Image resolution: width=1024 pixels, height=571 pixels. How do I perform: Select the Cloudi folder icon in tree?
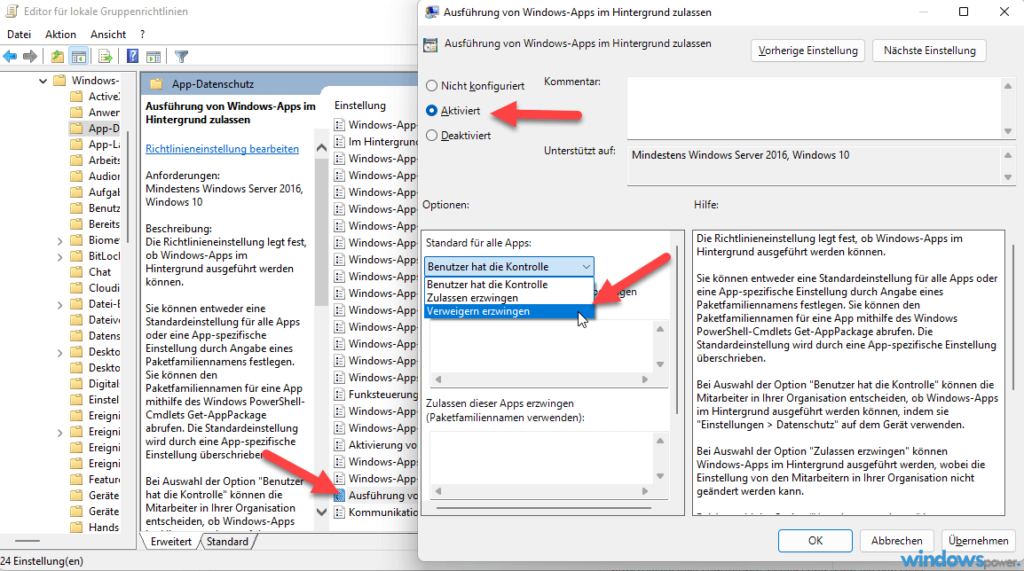pyautogui.click(x=77, y=288)
